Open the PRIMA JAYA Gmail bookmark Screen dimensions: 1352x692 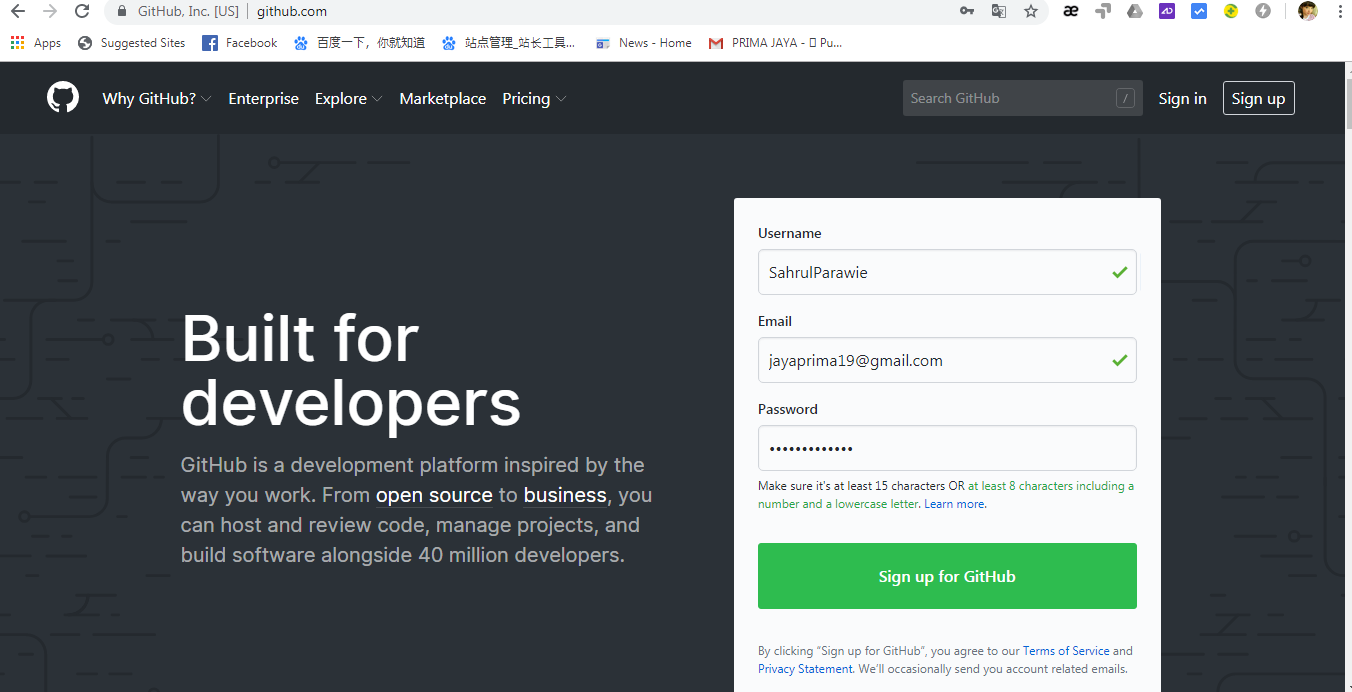(x=776, y=43)
